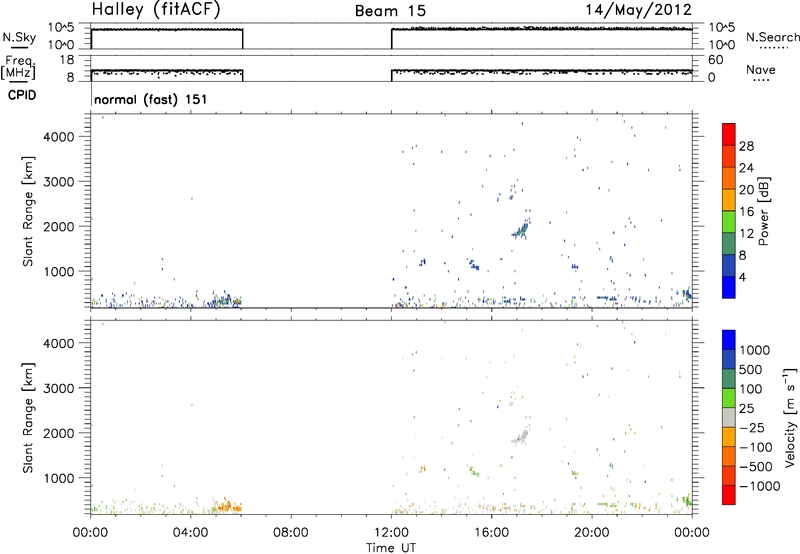Click the "24" label on Power colorbar
800x554 pixels.
coord(746,168)
